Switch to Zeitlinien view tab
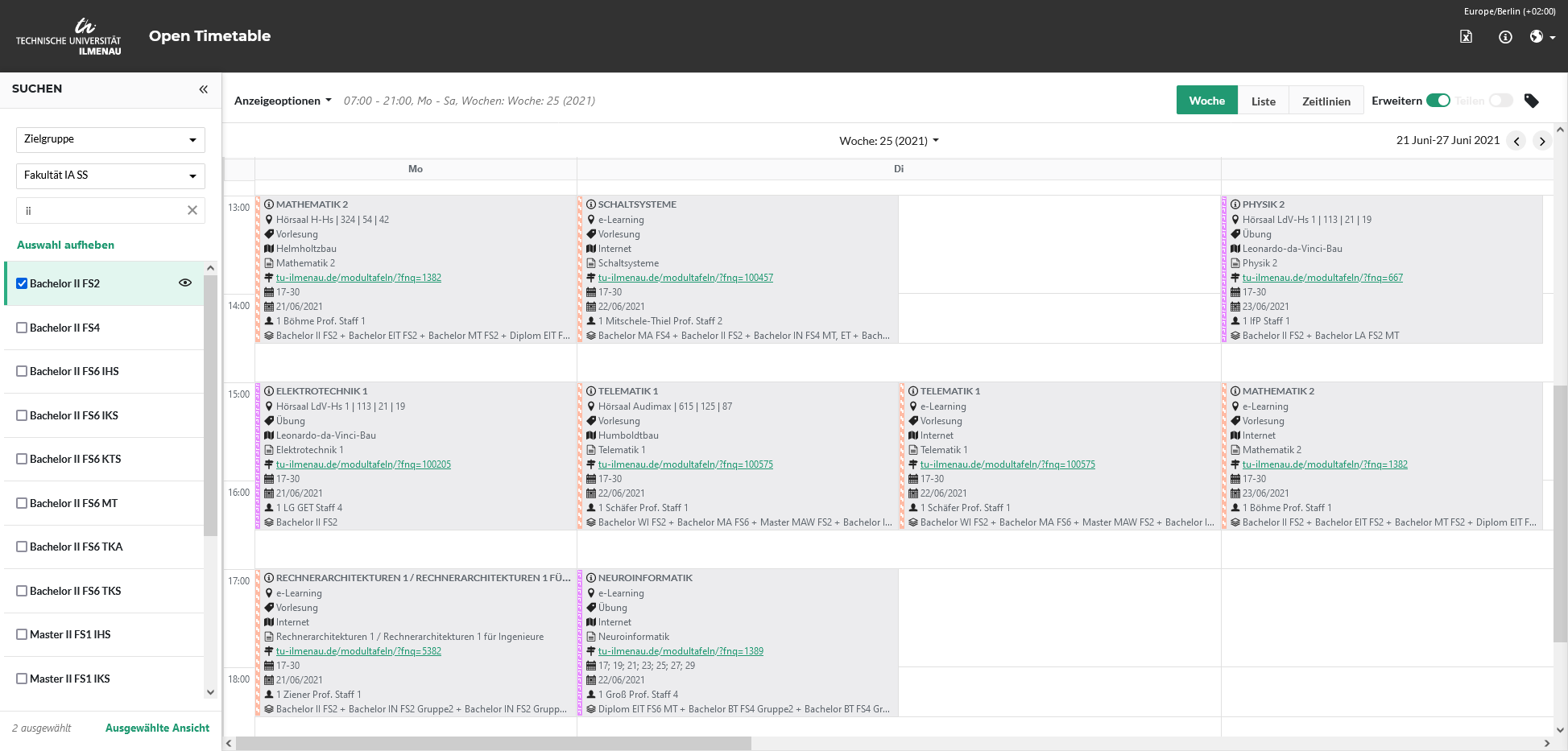Screen dimensions: 1568x751 click(1326, 101)
